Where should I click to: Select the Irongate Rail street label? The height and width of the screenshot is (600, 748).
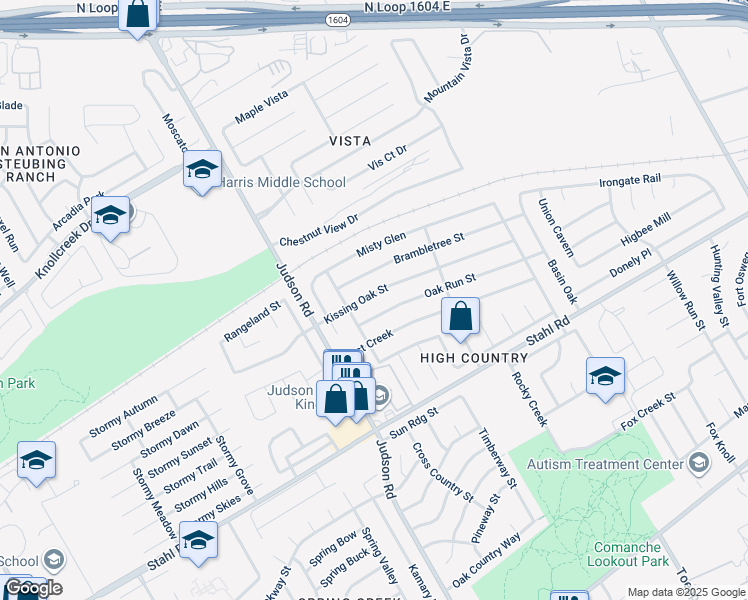click(x=630, y=181)
